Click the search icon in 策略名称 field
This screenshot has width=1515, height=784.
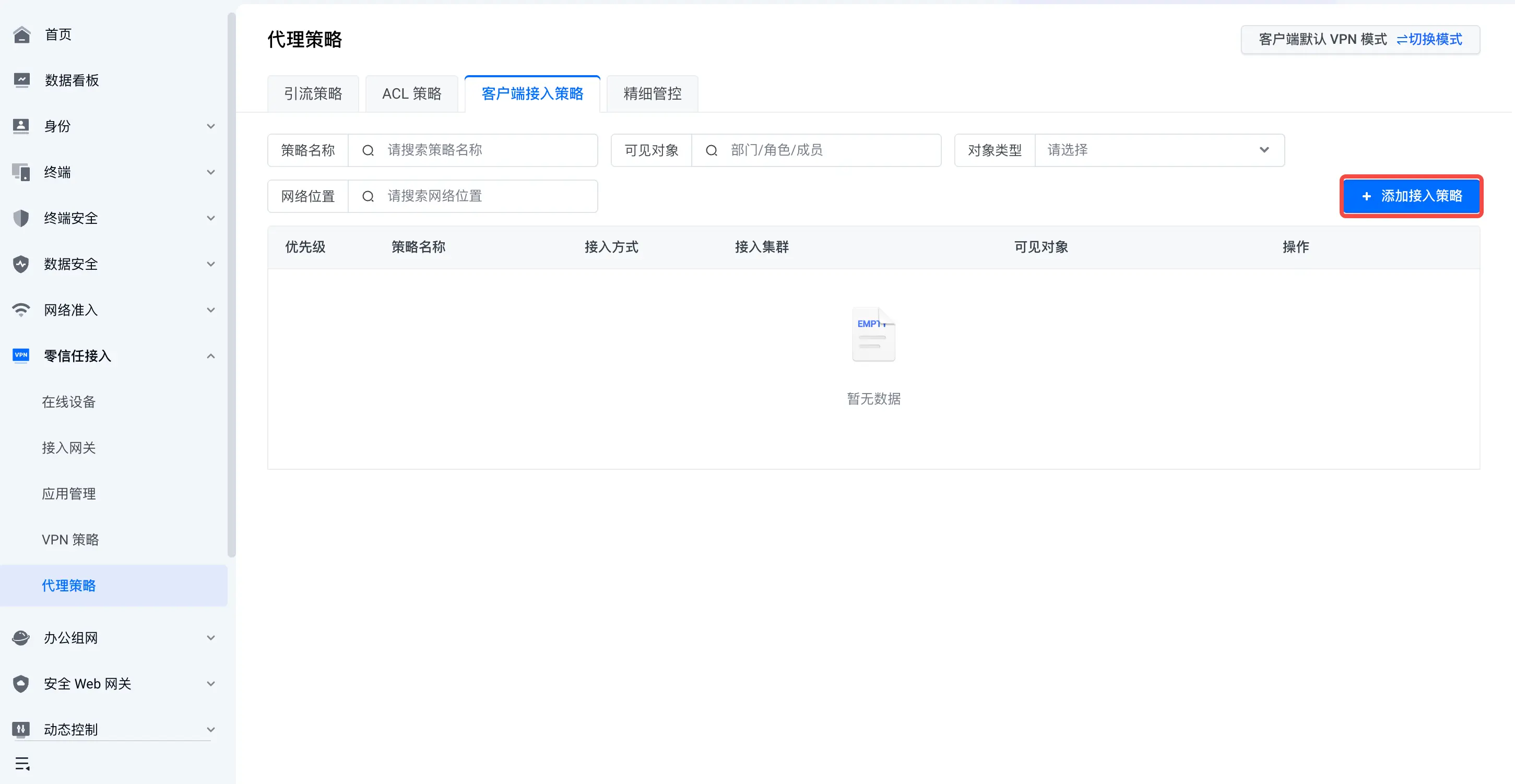point(368,150)
